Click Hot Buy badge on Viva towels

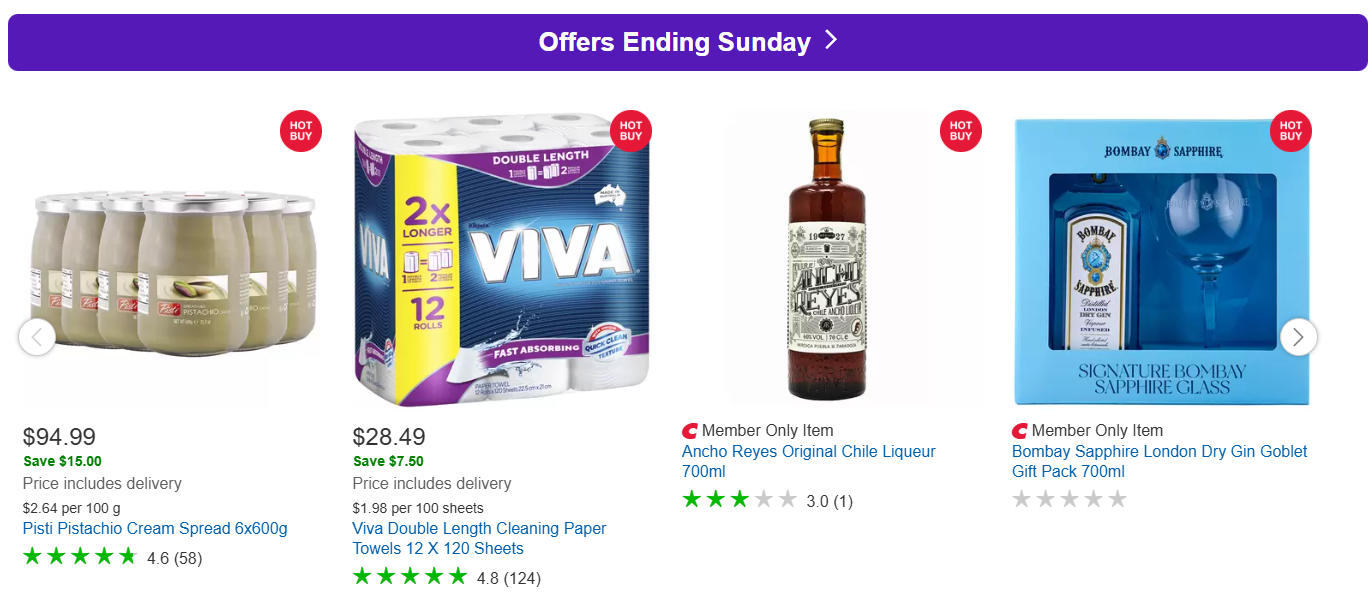(x=631, y=131)
